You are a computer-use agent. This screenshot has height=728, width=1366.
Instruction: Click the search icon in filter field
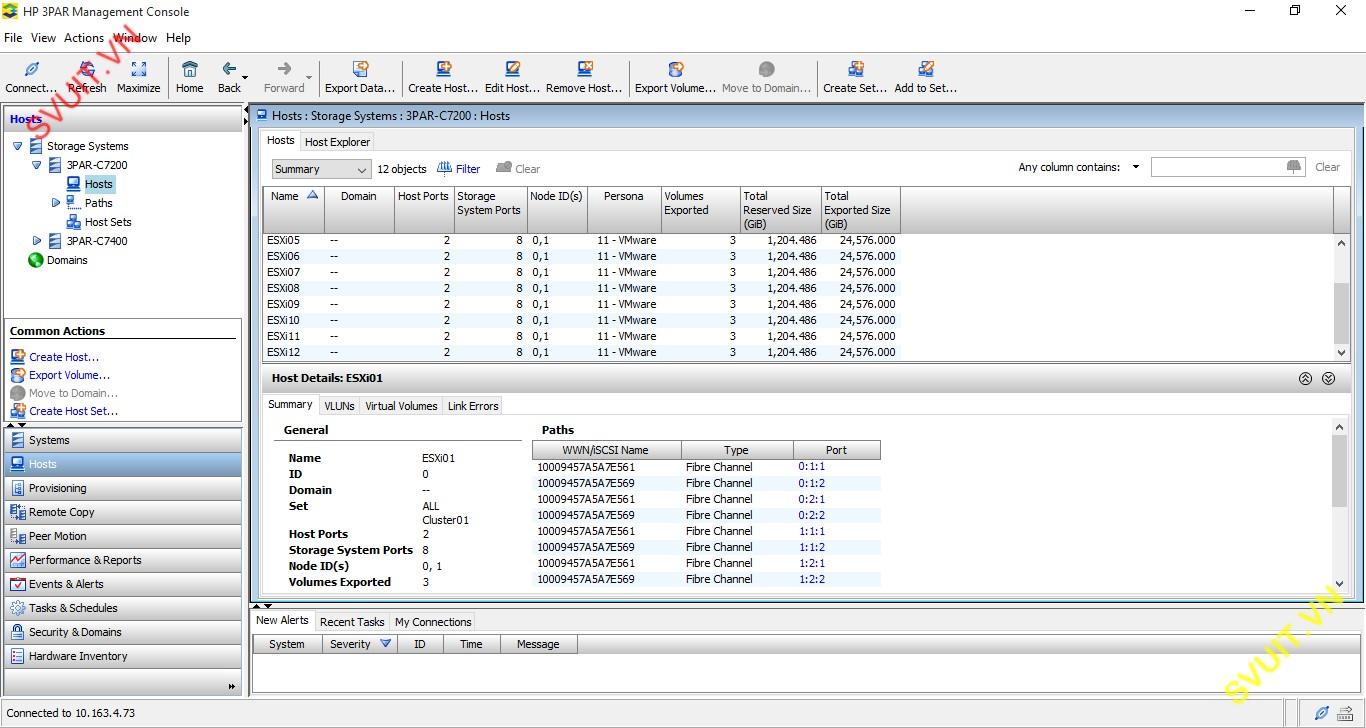point(1294,167)
